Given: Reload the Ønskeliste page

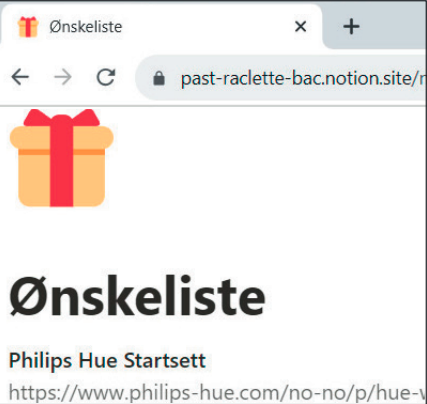Looking at the screenshot, I should [106, 77].
